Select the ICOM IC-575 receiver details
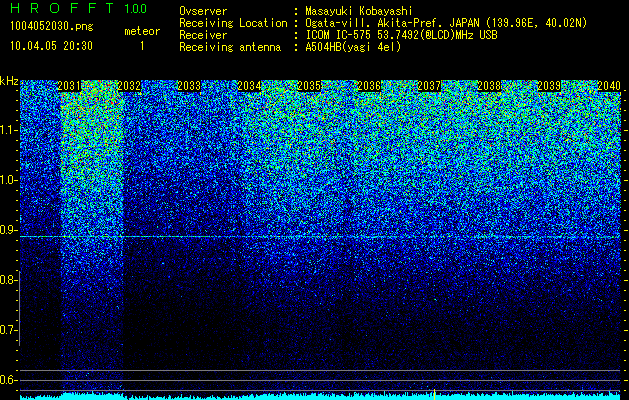 (x=401, y=35)
